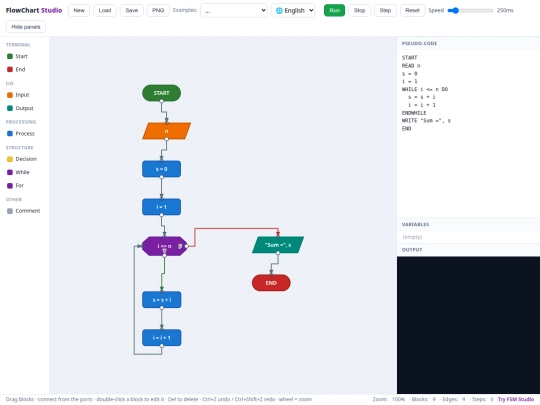Adjust the Speed slider handle
This screenshot has height=405, width=540.
455,10
